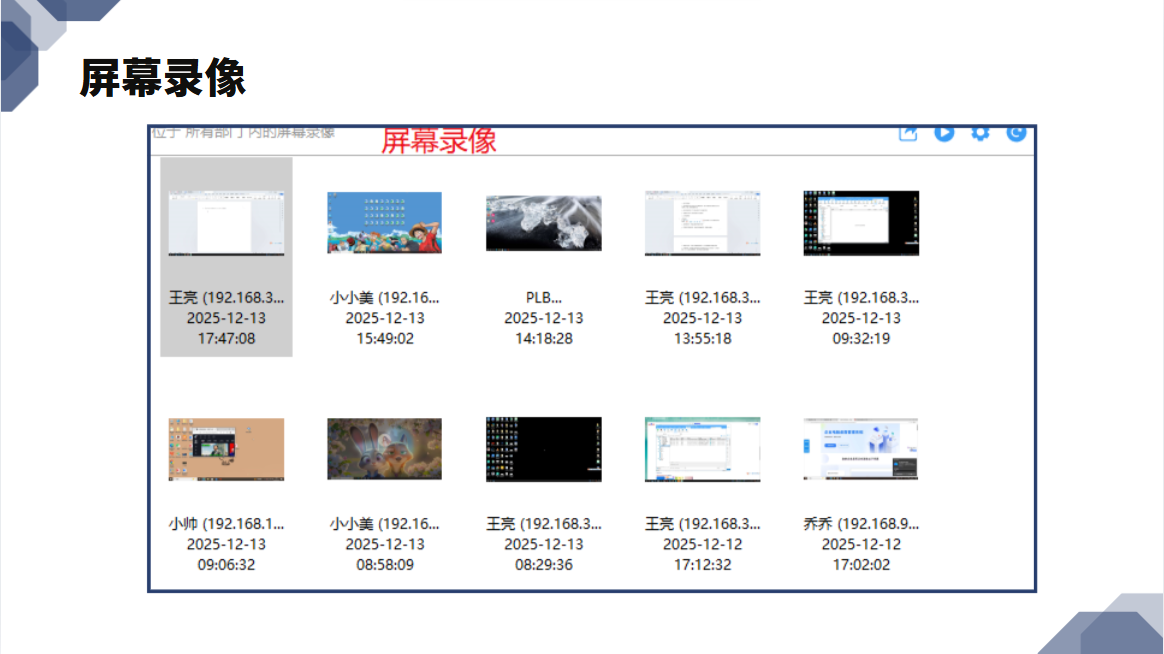This screenshot has height=654, width=1164.
Task: Select 小小美 One Piece thumbnail from 15:49:02
Action: 385,223
